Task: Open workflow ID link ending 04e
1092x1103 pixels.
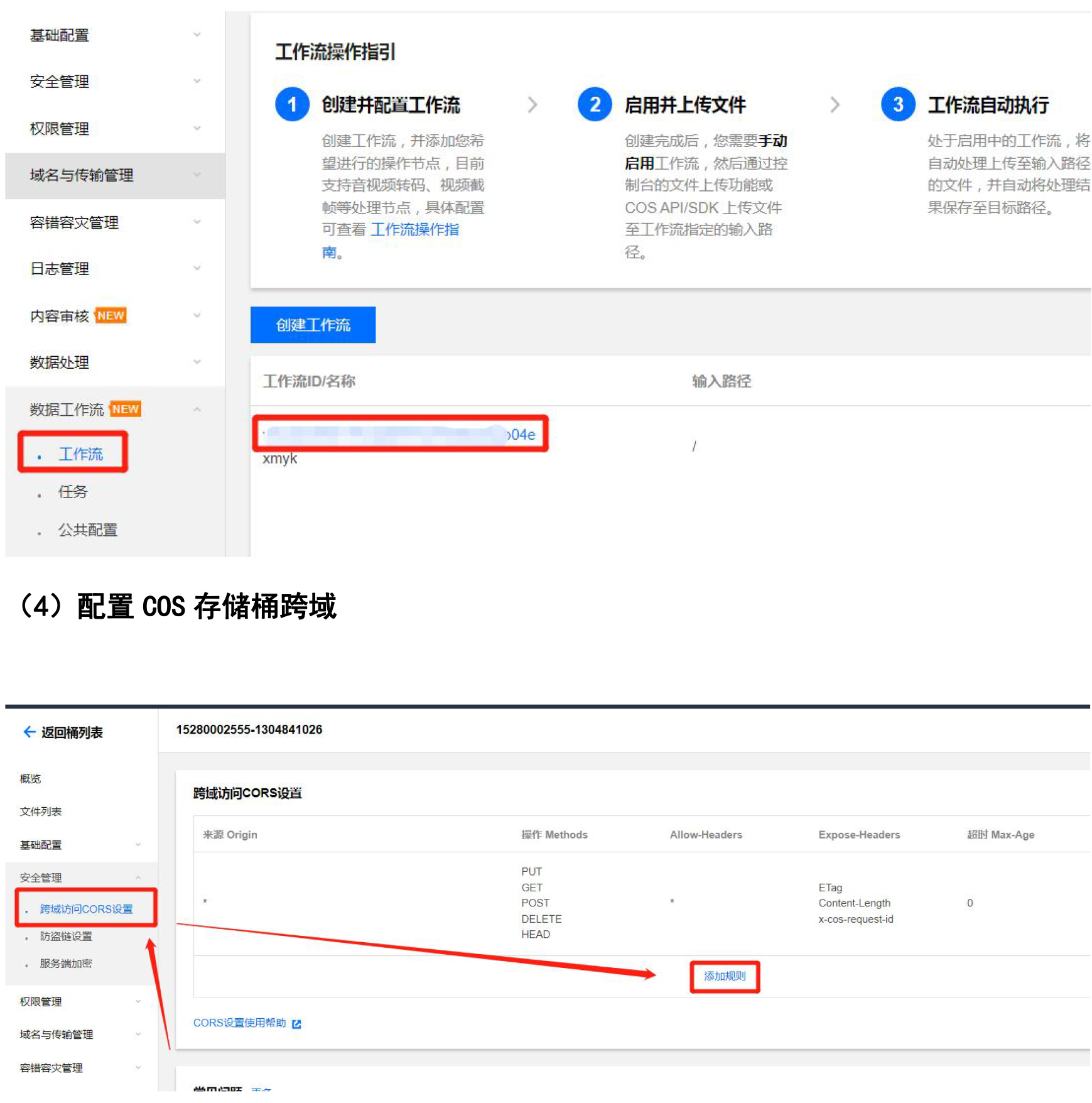Action: 400,433
